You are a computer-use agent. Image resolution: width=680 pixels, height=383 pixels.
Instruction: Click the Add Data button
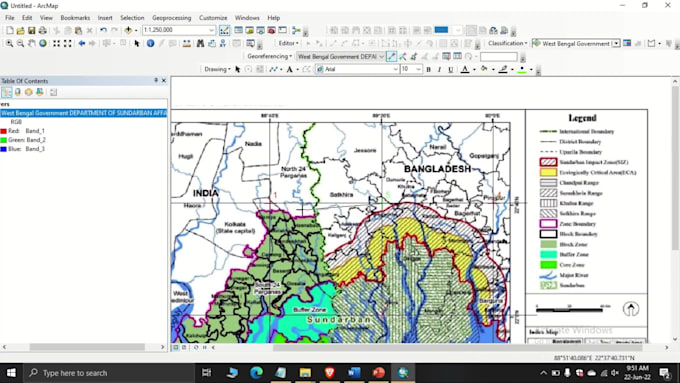128,30
